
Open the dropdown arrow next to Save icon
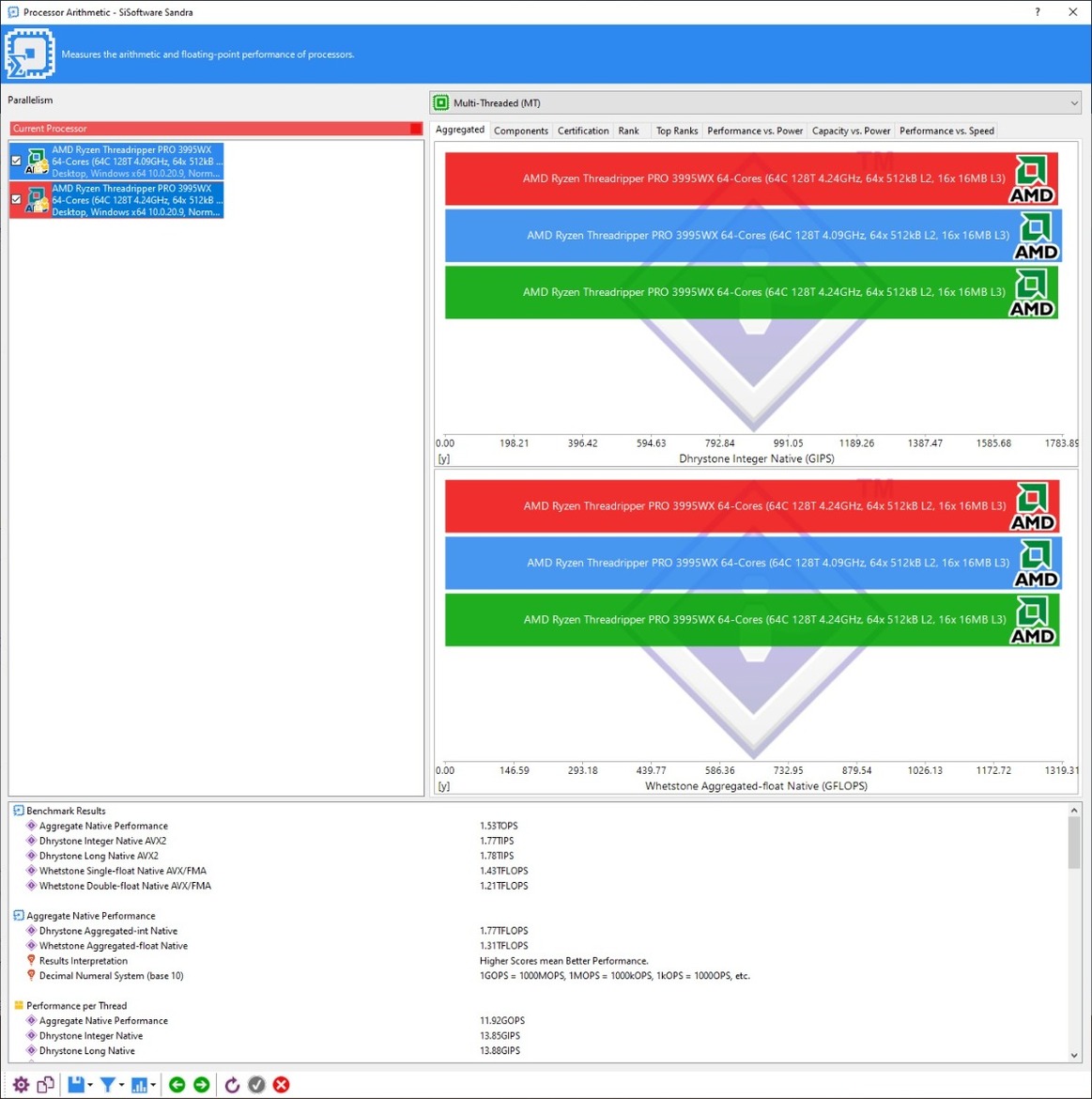pyautogui.click(x=90, y=1085)
